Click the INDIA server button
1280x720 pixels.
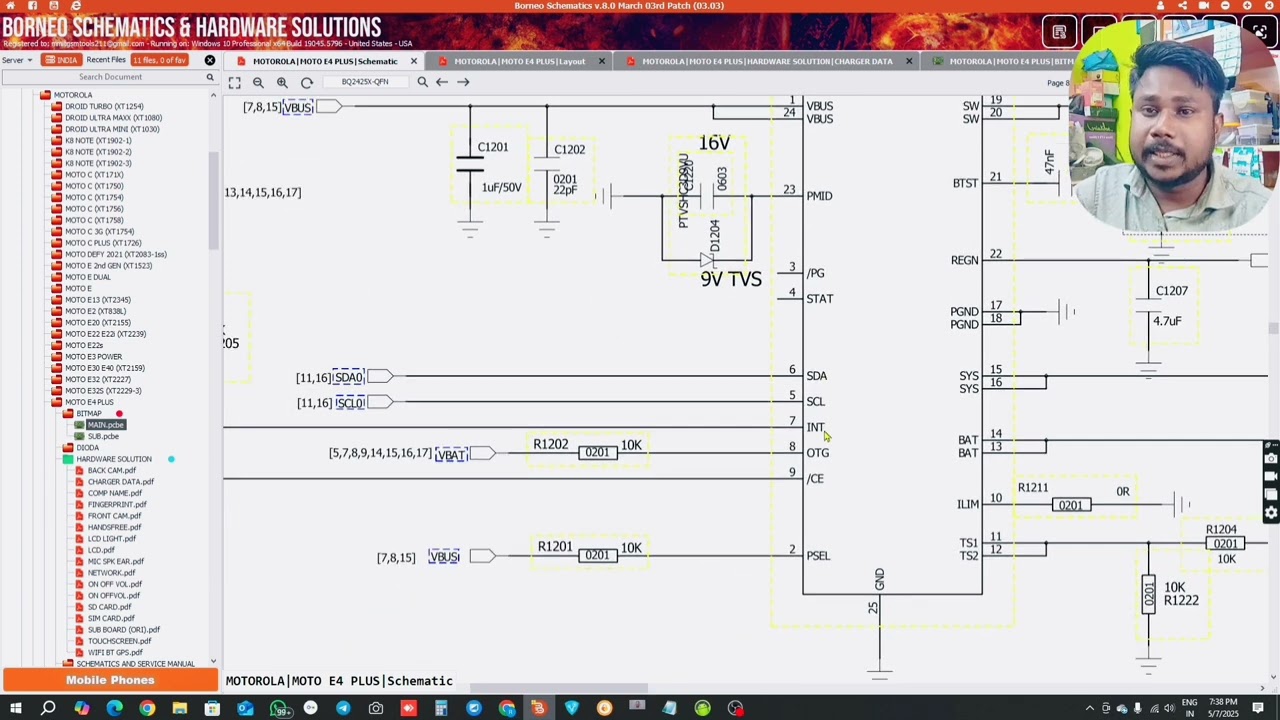[x=61, y=60]
